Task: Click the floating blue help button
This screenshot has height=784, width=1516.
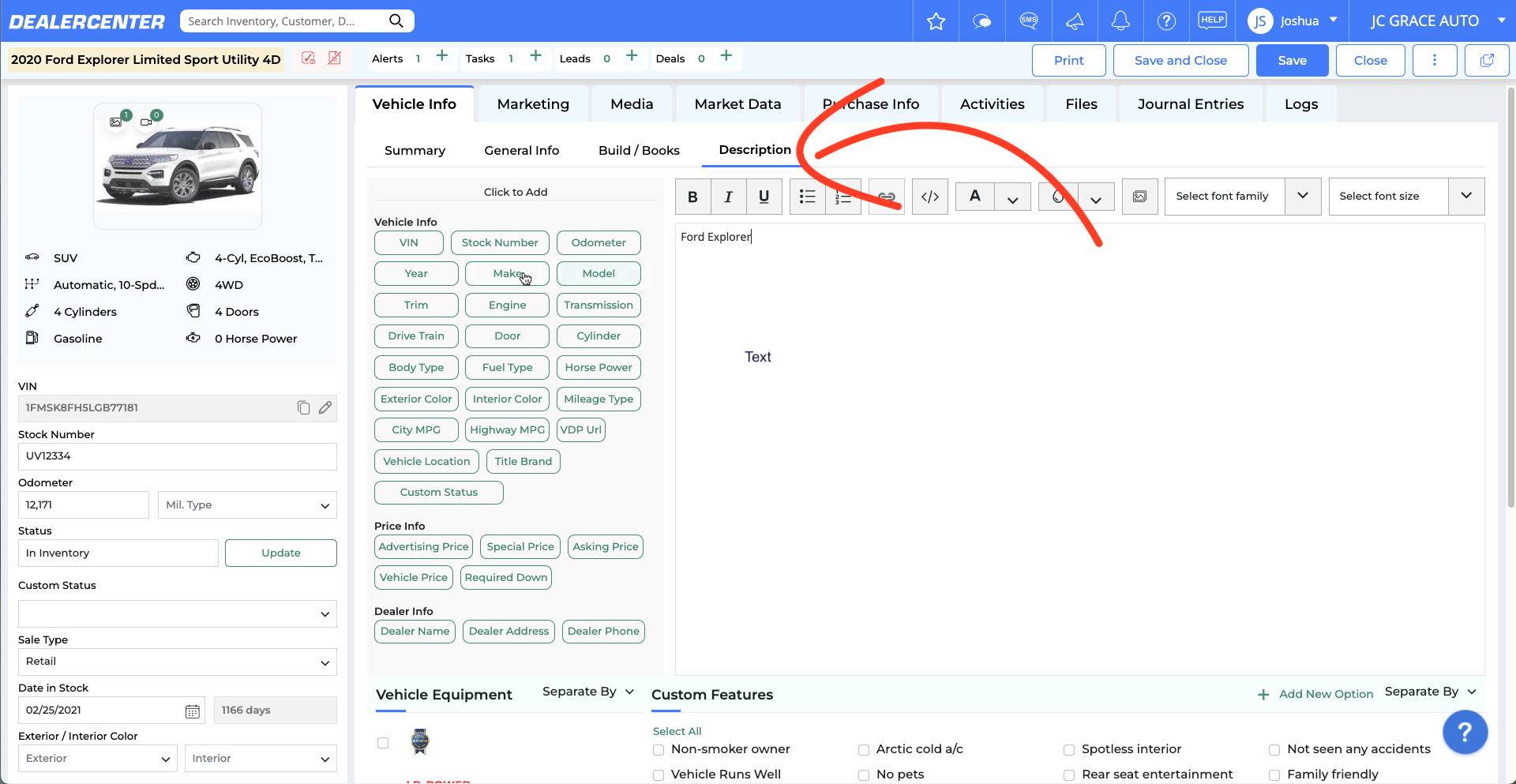Action: pos(1465,733)
